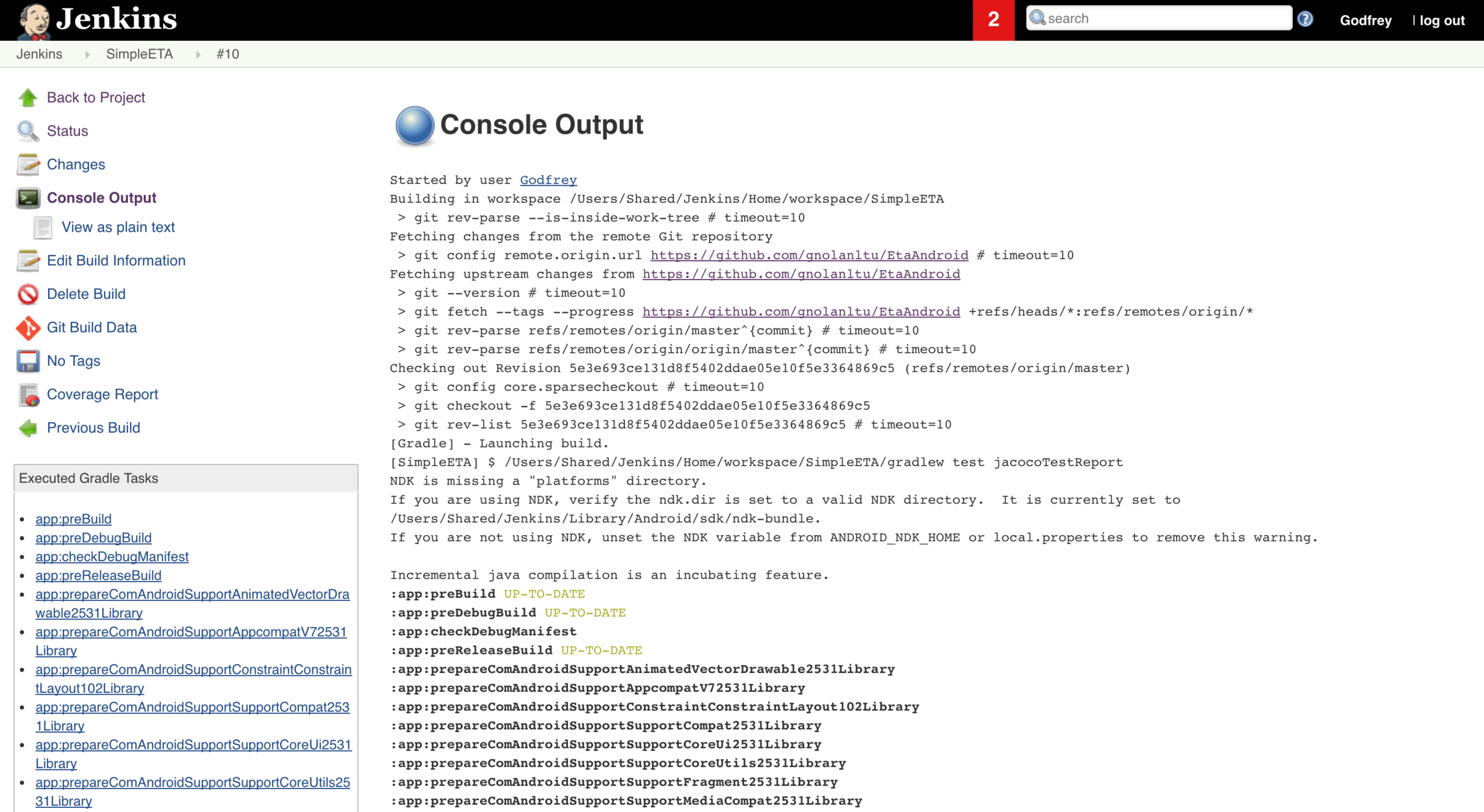Screen dimensions: 1484x812
Task: Open app:preDebugBuild task link
Action: (93, 538)
